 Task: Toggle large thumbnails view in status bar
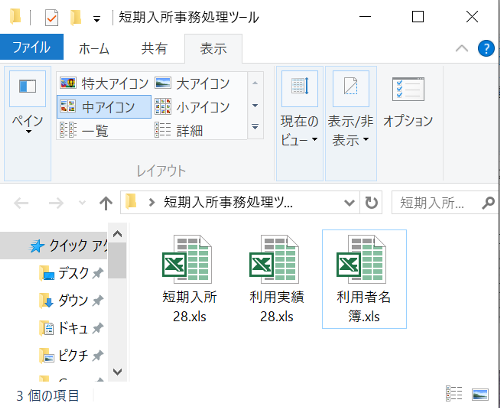click(x=480, y=395)
